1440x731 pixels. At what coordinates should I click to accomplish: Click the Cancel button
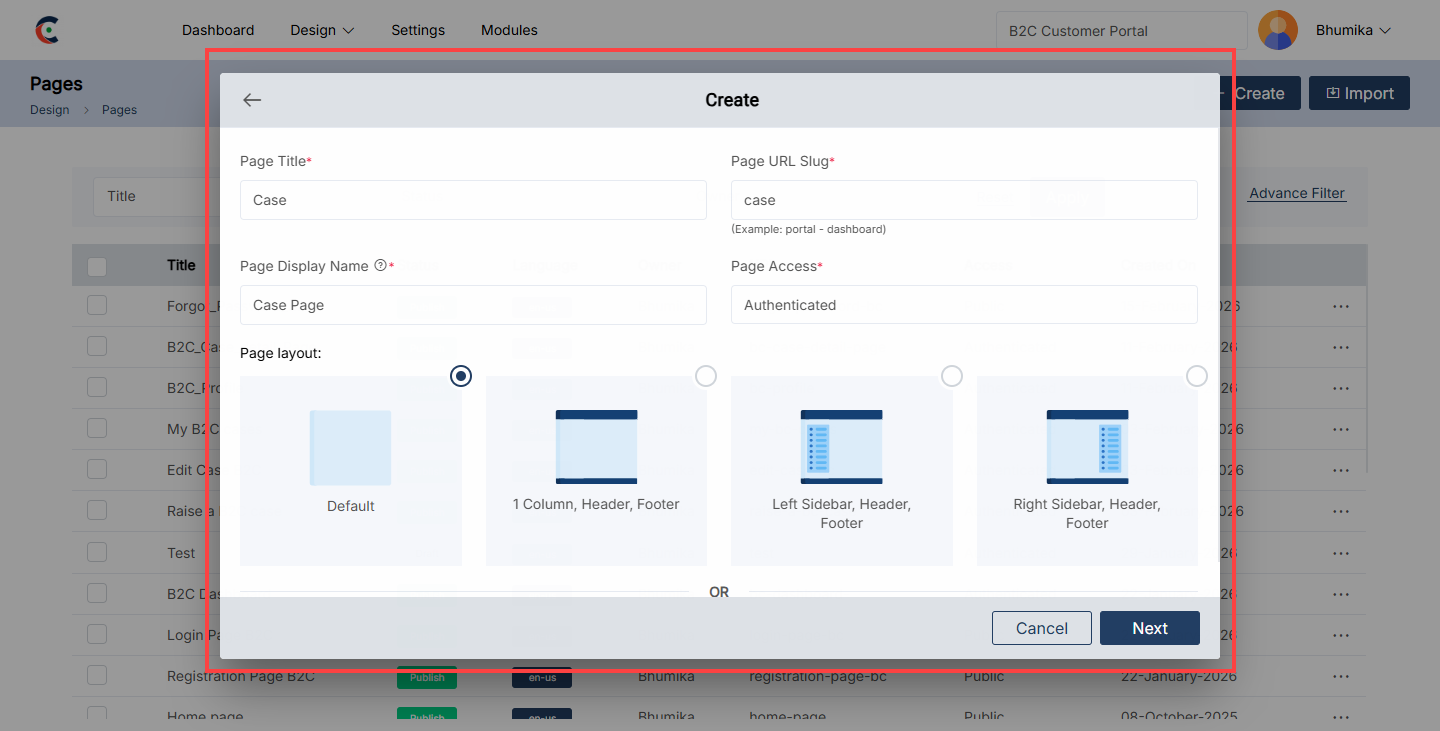tap(1041, 628)
